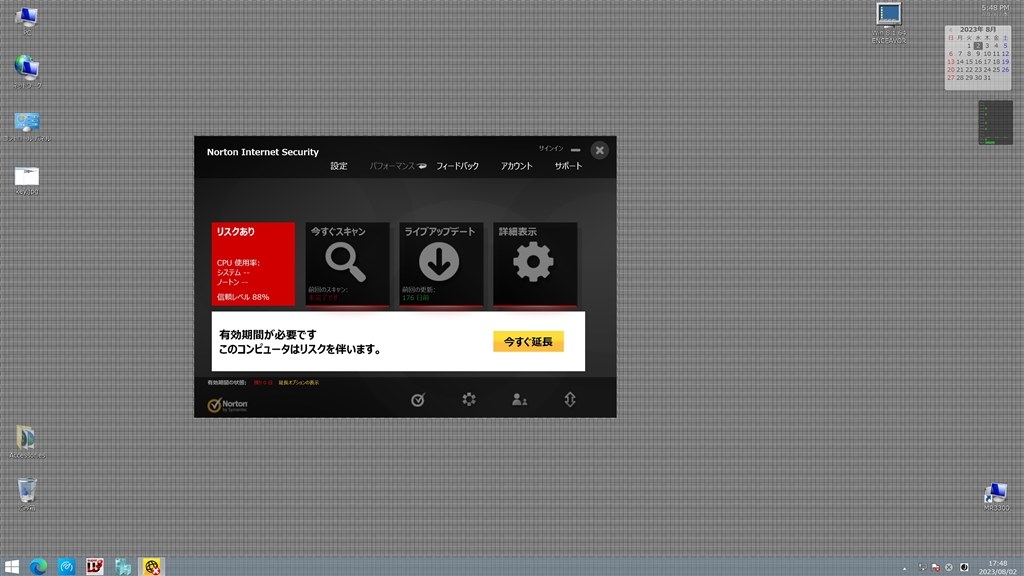This screenshot has width=1024, height=576.
Task: Open the Recycle Bin desktop icon
Action: (x=27, y=494)
